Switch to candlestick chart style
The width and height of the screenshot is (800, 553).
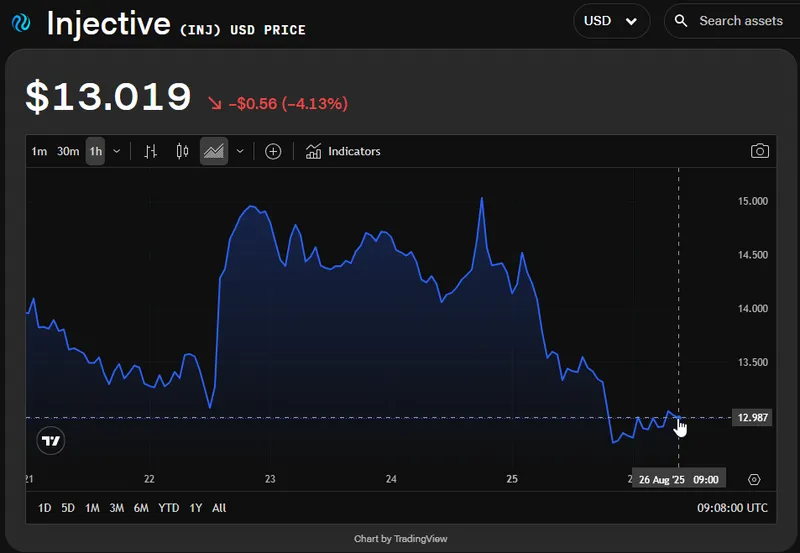[182, 152]
